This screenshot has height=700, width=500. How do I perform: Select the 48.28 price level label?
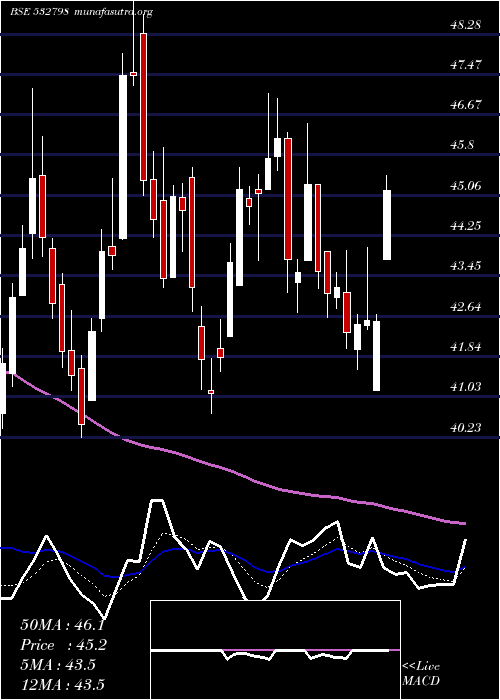(x=465, y=25)
